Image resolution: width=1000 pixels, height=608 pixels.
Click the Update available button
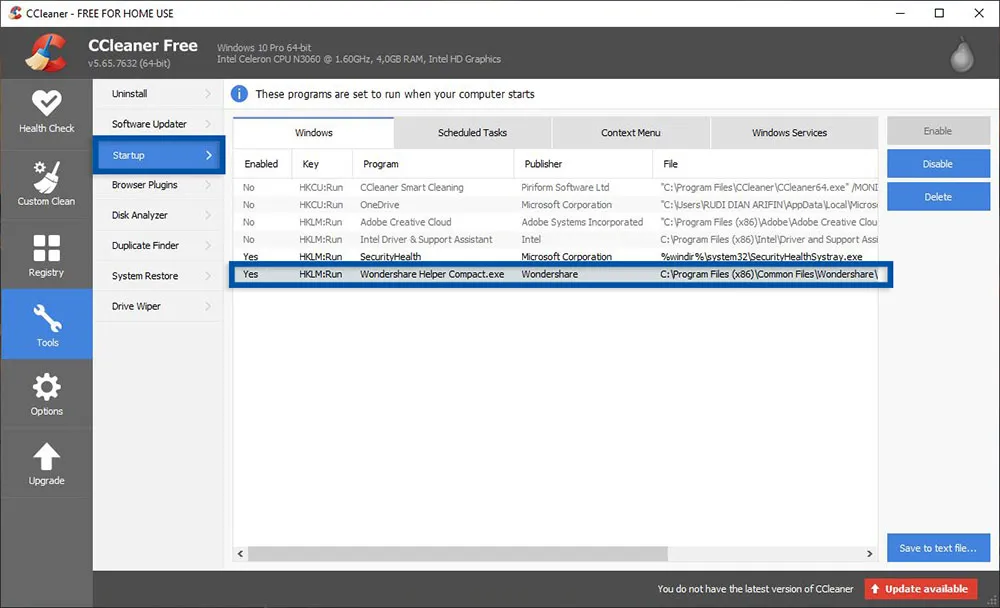(x=920, y=589)
